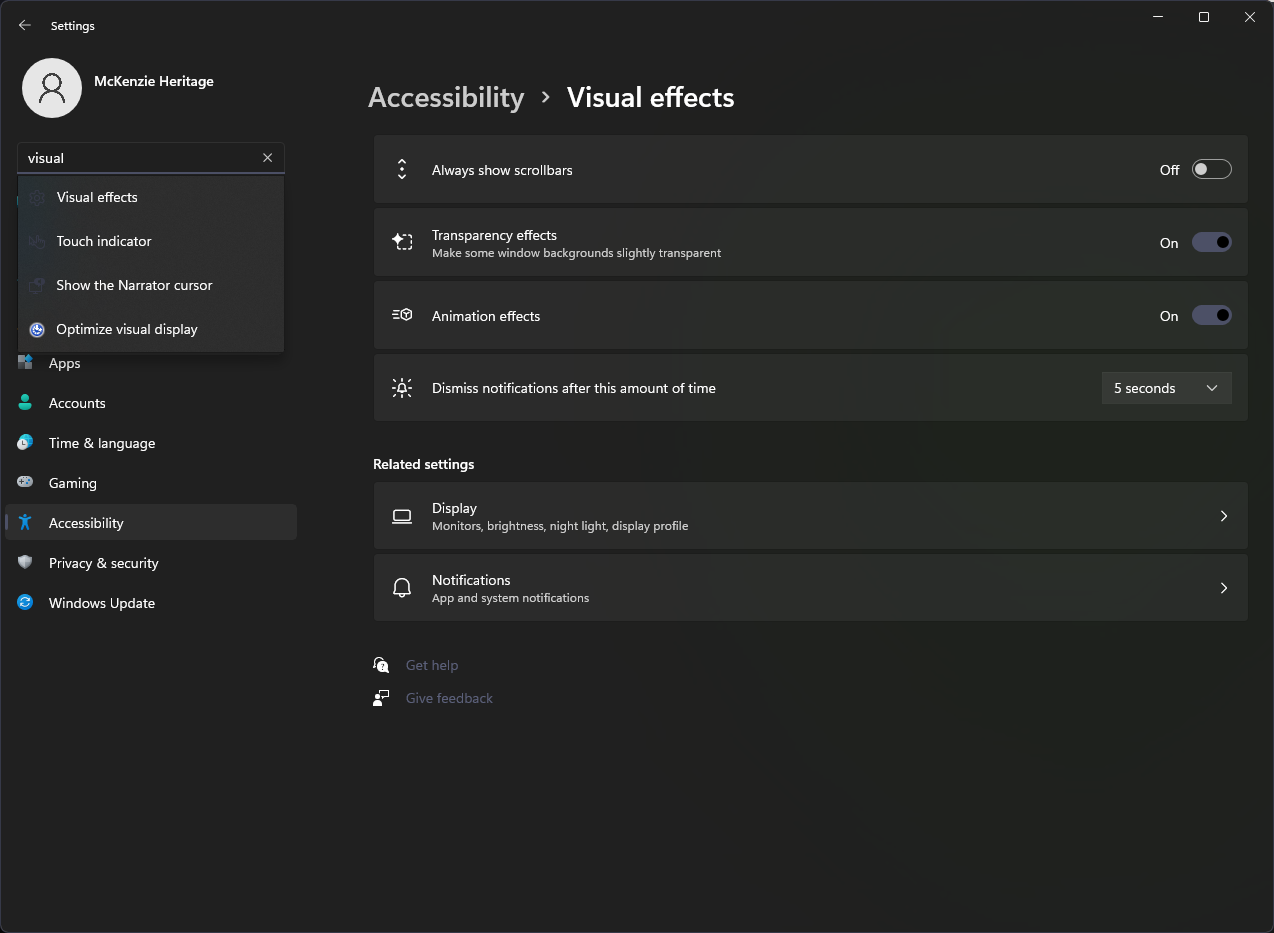Click the Windows Update sidebar icon
The width and height of the screenshot is (1274, 933).
[x=26, y=603]
